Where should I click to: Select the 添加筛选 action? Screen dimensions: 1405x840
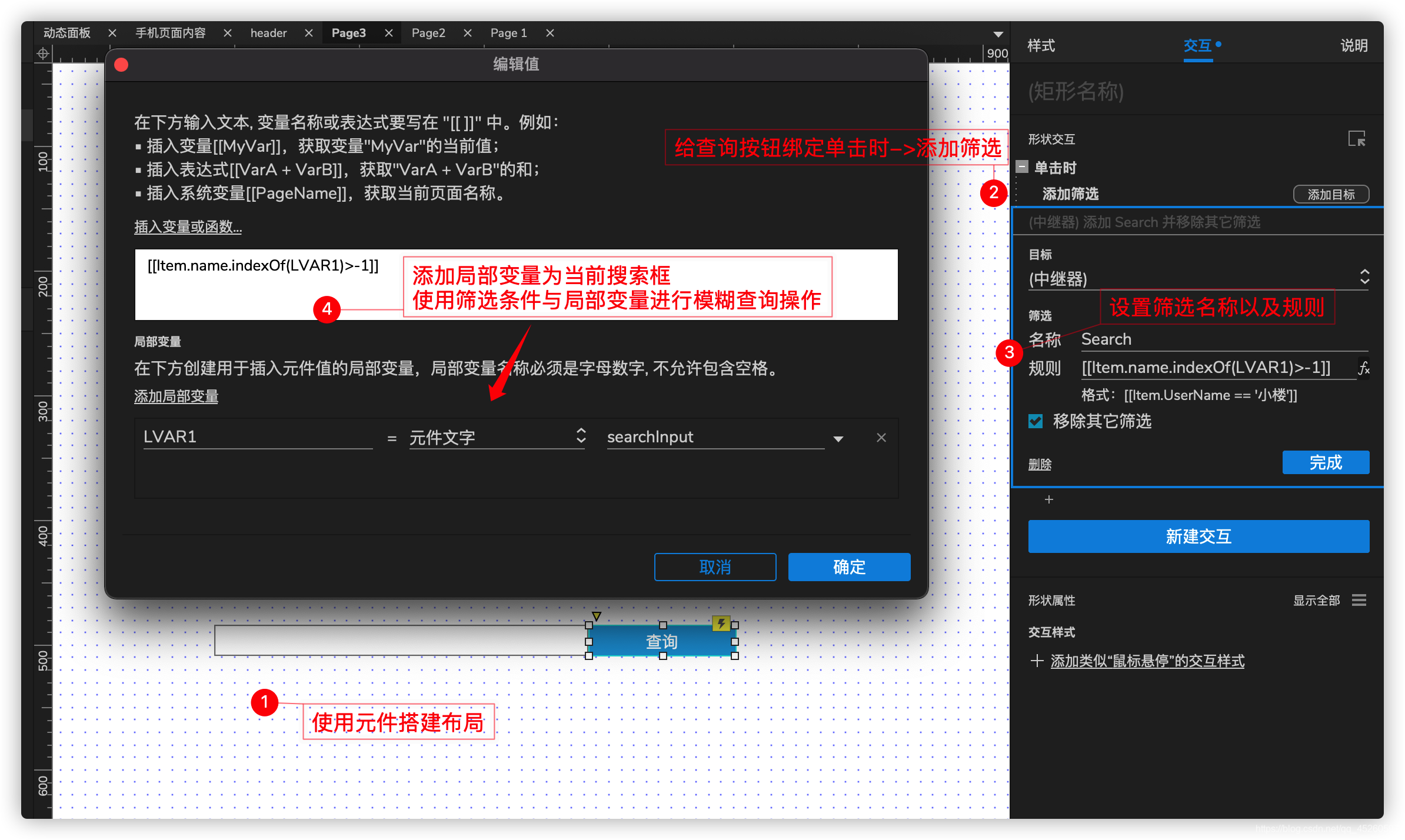point(1070,194)
